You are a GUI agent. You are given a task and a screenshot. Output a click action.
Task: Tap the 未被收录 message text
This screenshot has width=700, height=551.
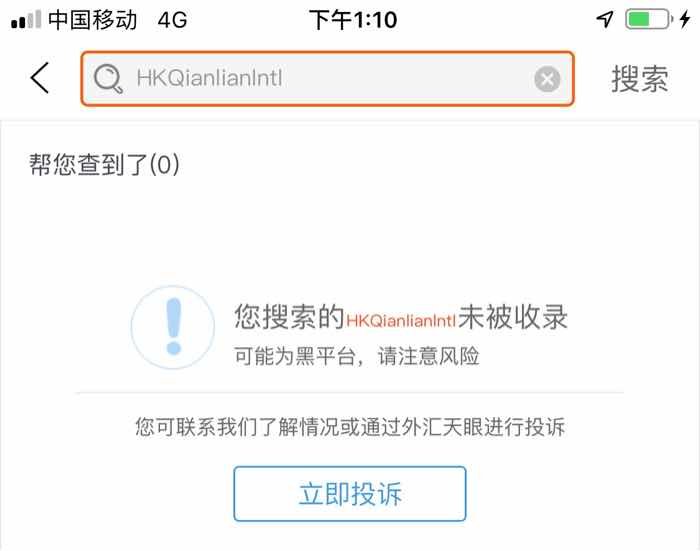click(512, 317)
